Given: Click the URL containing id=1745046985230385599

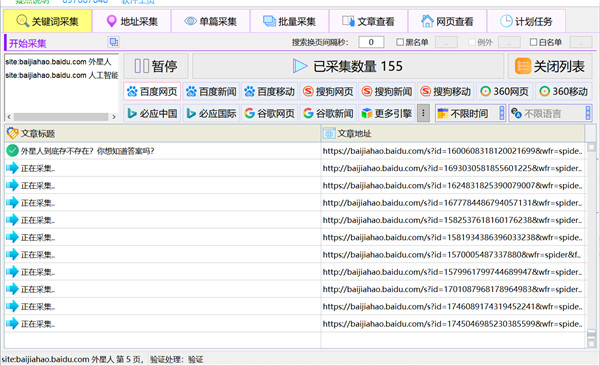Looking at the screenshot, I should click(452, 324).
